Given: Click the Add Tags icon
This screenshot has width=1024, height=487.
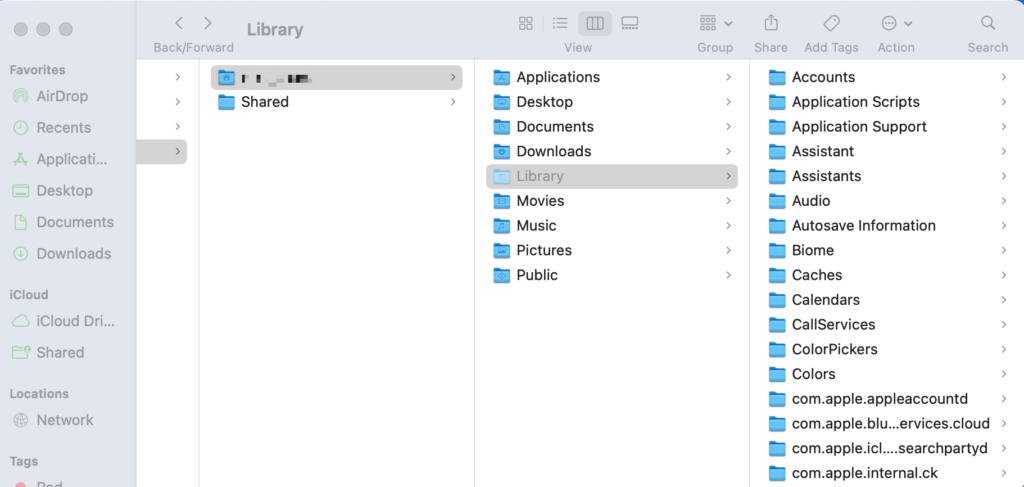Looking at the screenshot, I should [x=831, y=23].
